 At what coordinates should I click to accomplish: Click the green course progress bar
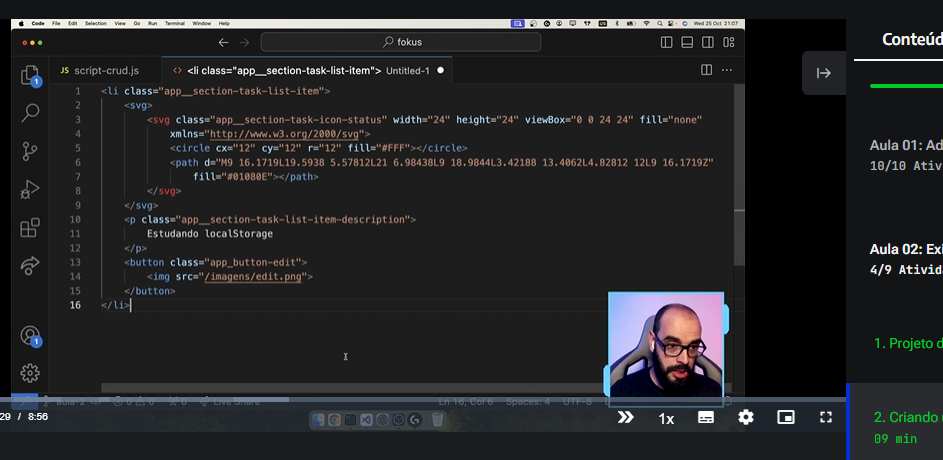coord(906,86)
